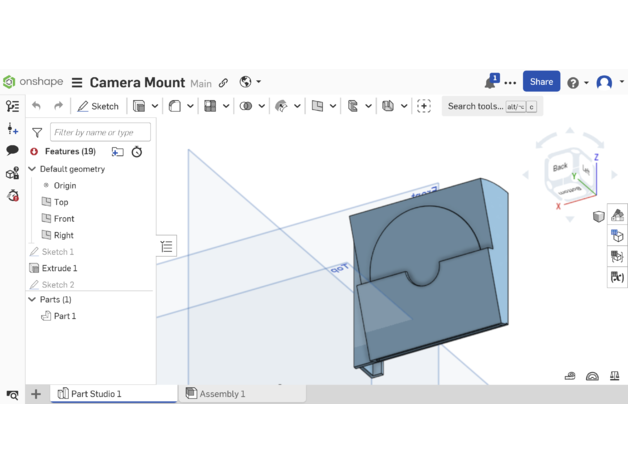Click the Redo arrow in the toolbar
628x472 pixels.
[x=58, y=106]
